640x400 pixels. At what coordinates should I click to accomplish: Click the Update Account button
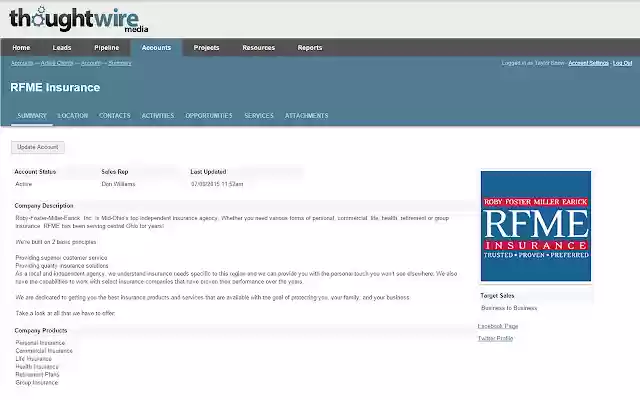(x=38, y=147)
